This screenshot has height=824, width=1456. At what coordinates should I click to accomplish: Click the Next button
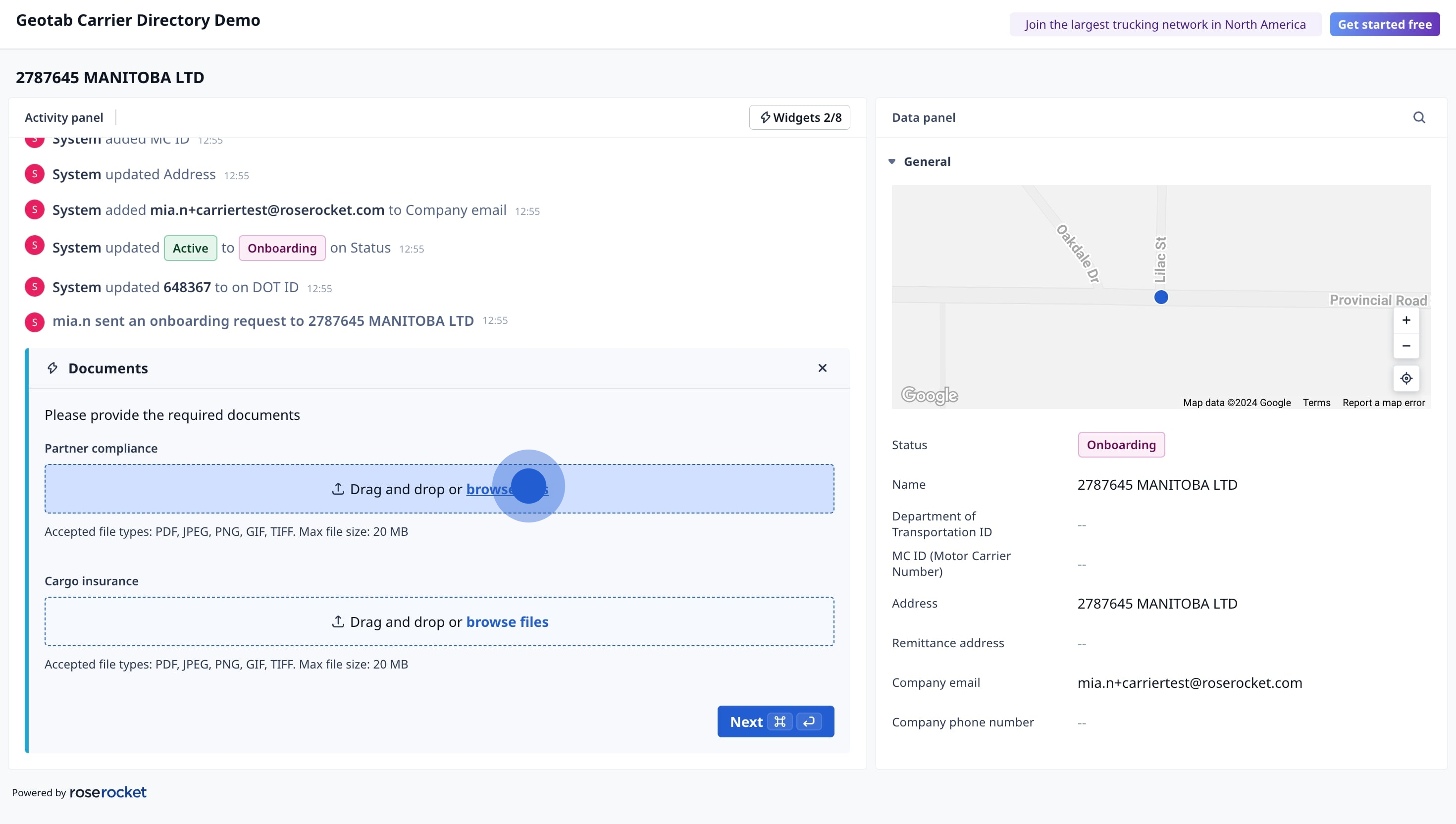tap(775, 721)
